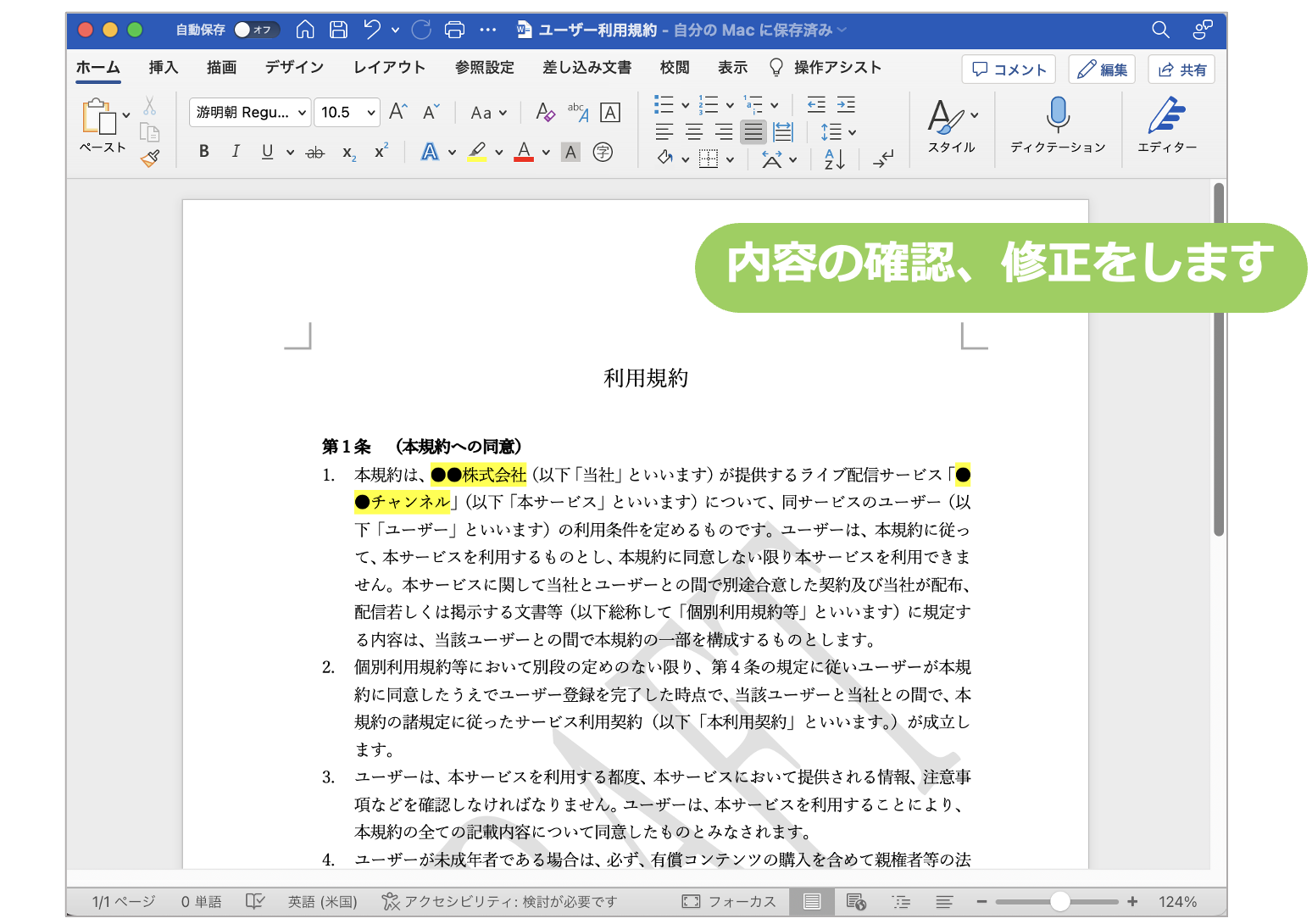Switch to the 校閲 tab
The height and width of the screenshot is (924, 1312).
[675, 68]
